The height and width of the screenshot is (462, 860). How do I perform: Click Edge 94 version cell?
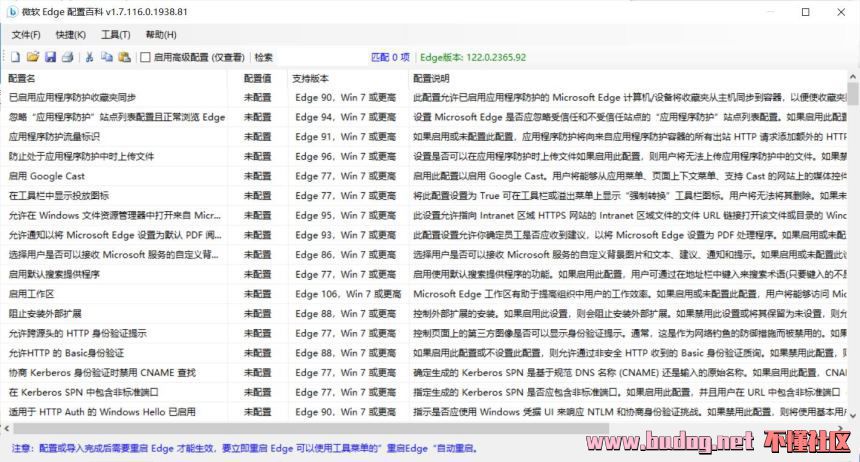pyautogui.click(x=345, y=117)
